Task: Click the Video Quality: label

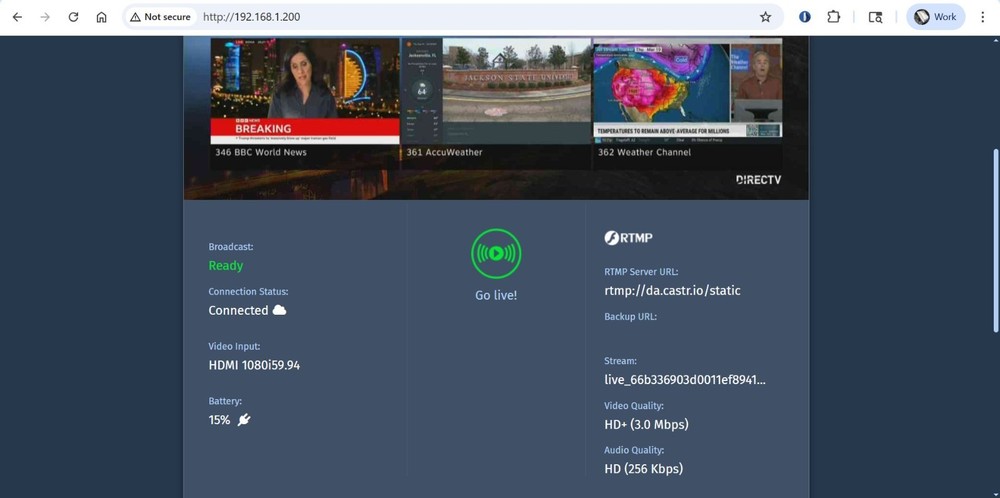Action: (x=634, y=406)
